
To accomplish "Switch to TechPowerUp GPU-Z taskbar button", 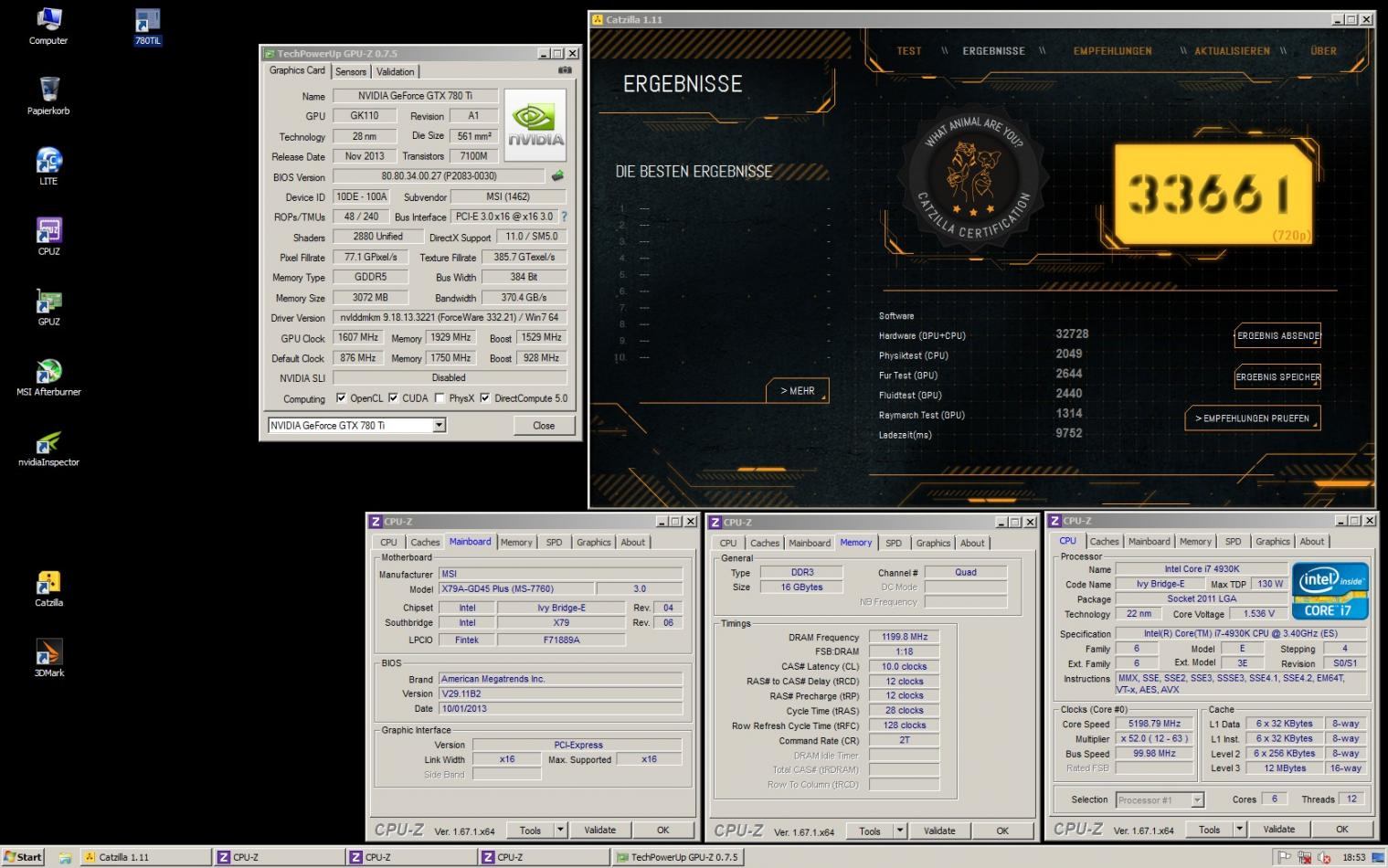I will pyautogui.click(x=677, y=857).
